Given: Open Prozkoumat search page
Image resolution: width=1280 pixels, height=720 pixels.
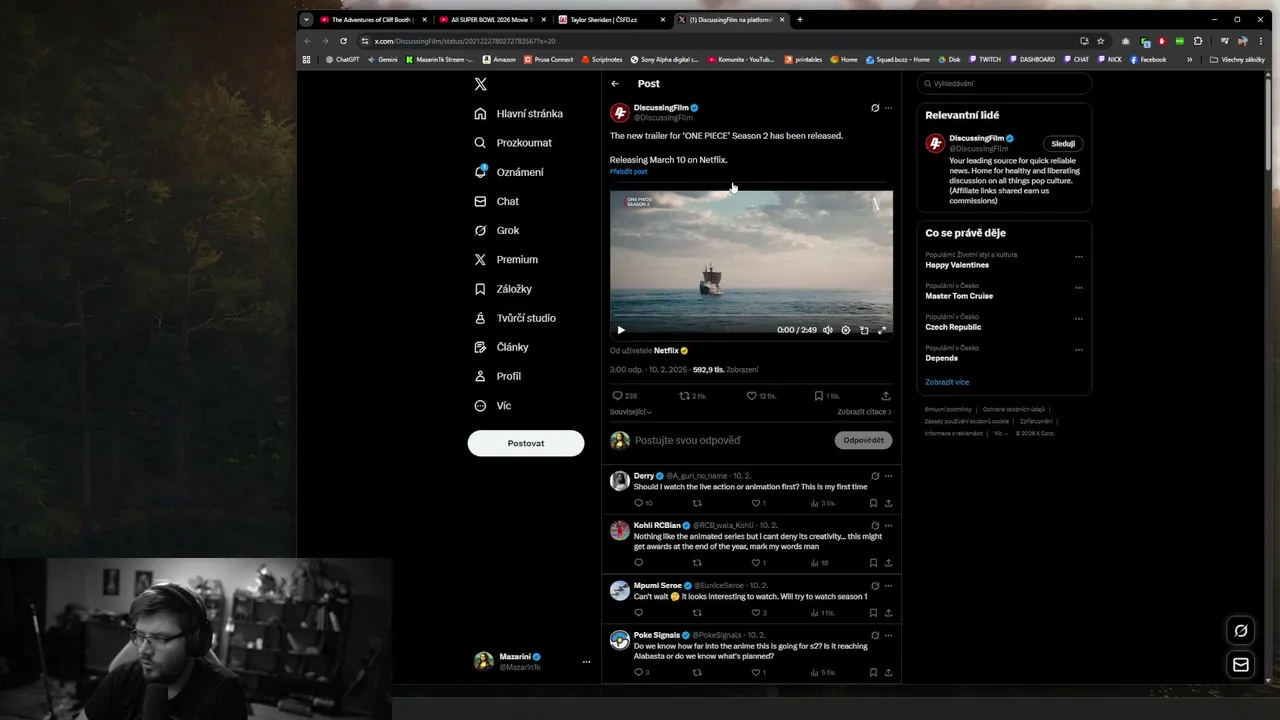Looking at the screenshot, I should click(513, 143).
